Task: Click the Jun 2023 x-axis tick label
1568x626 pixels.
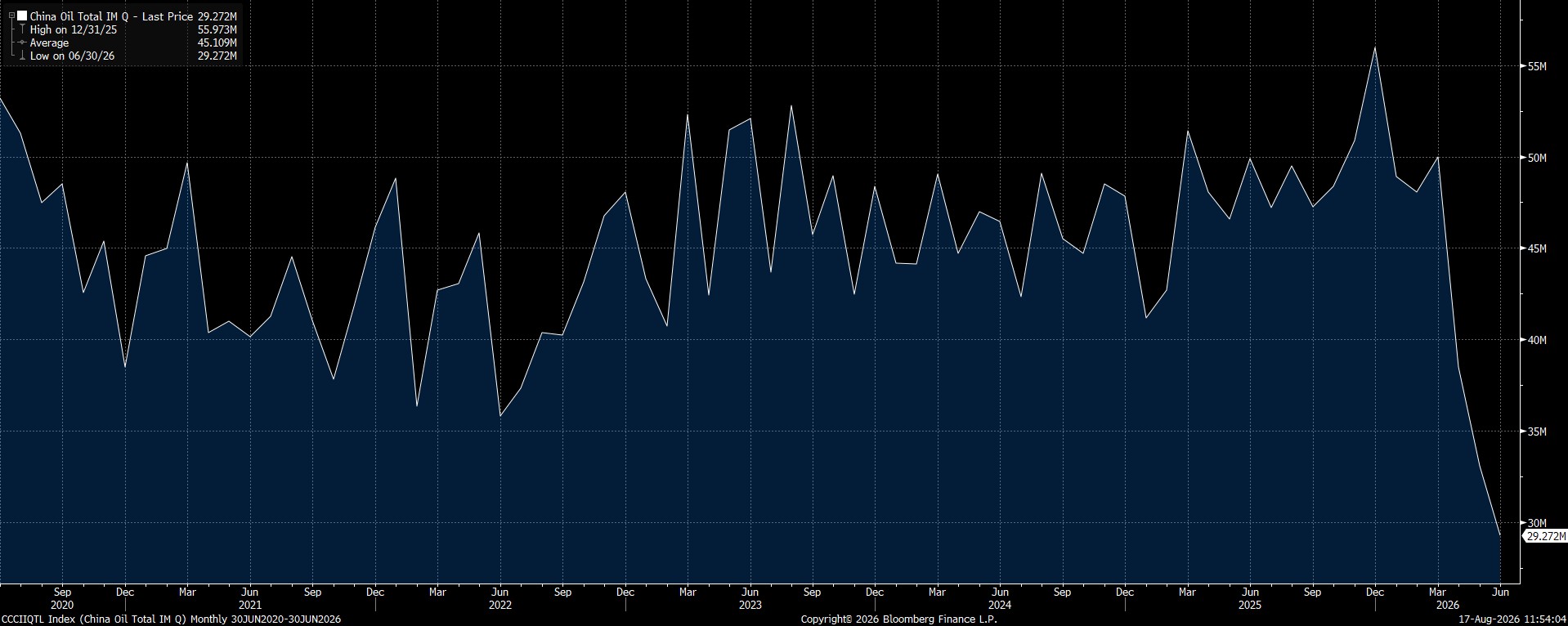Action: pyautogui.click(x=750, y=592)
